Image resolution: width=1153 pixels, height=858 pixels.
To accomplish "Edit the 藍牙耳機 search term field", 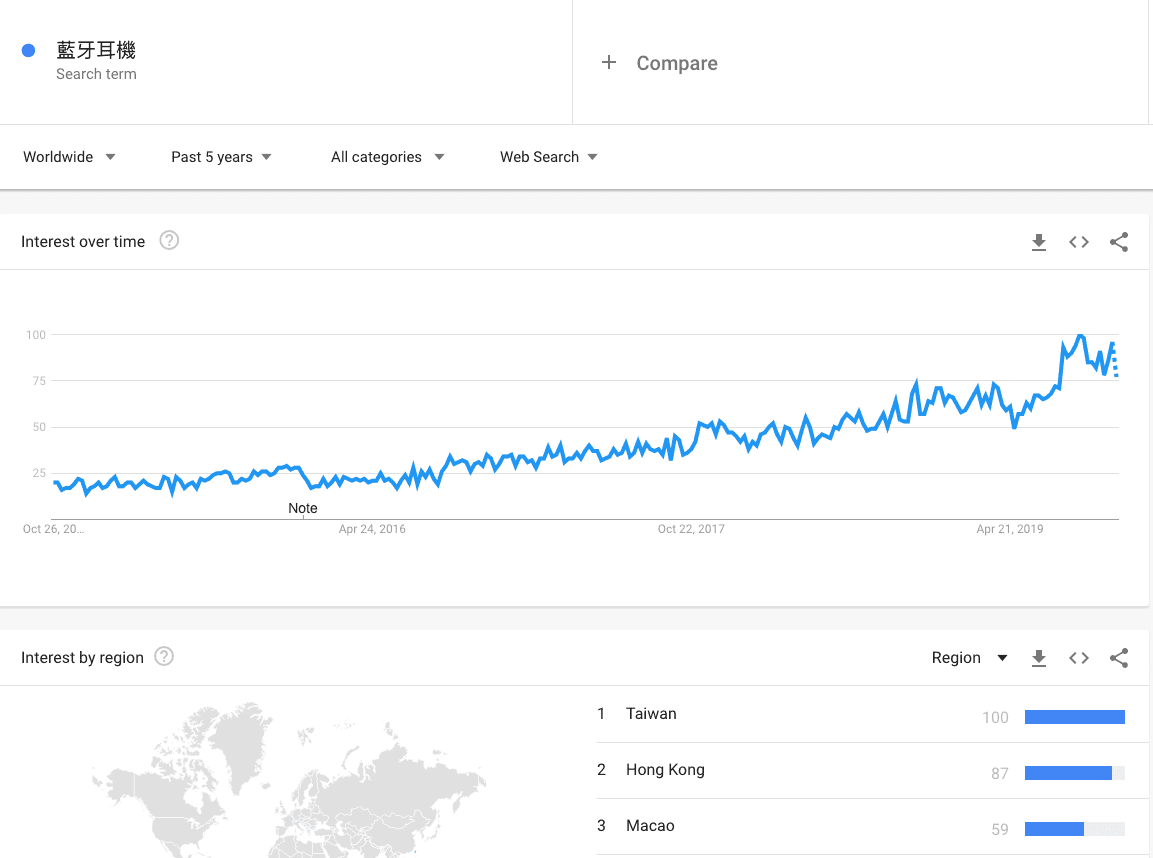I will (96, 51).
